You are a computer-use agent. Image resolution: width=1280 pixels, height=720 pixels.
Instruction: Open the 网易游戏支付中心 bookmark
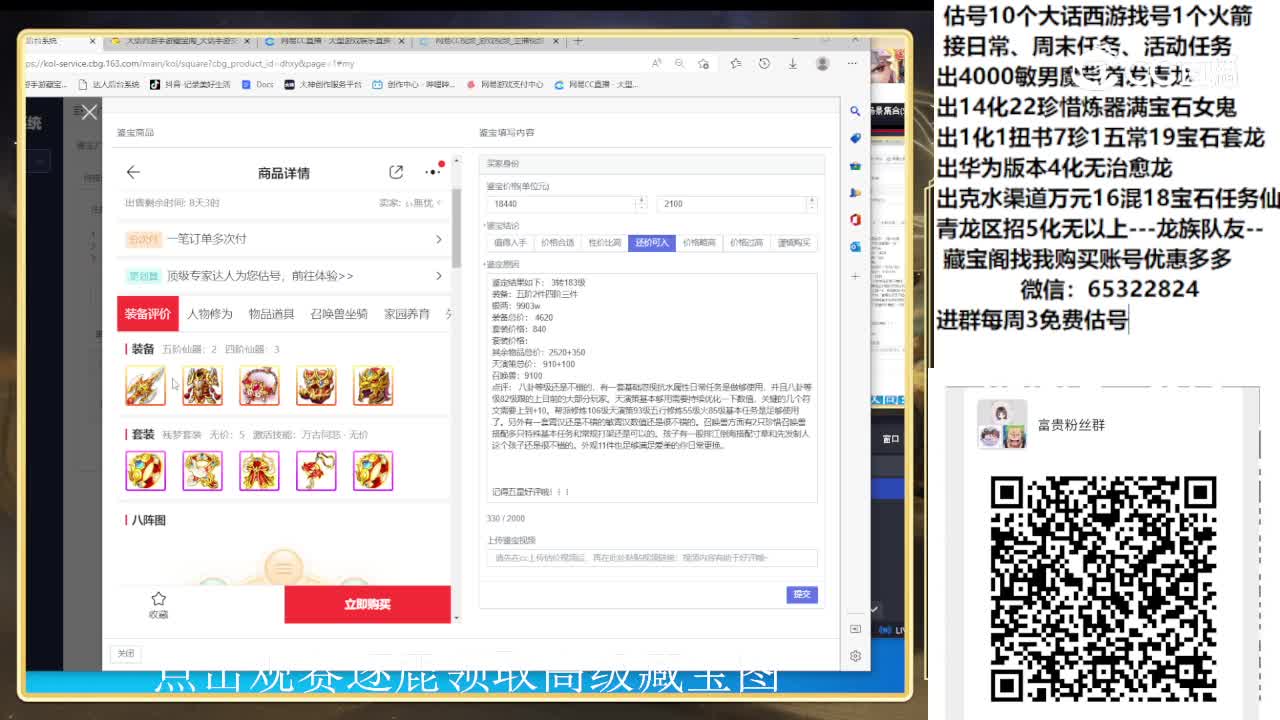(505, 85)
